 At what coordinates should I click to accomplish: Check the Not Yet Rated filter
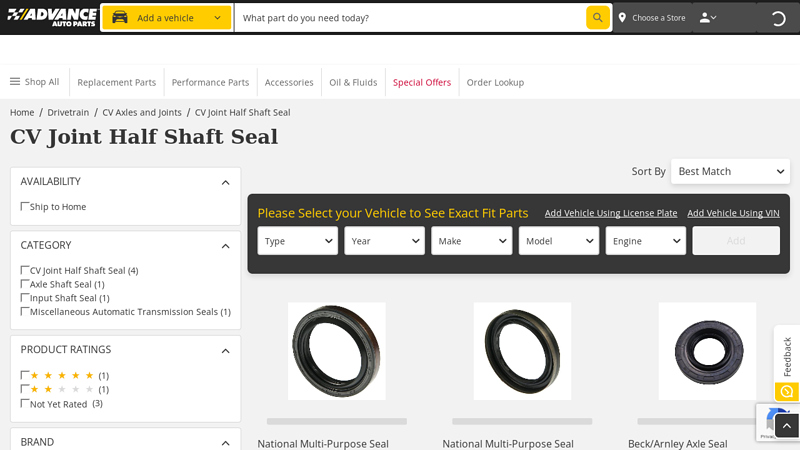pos(24,403)
